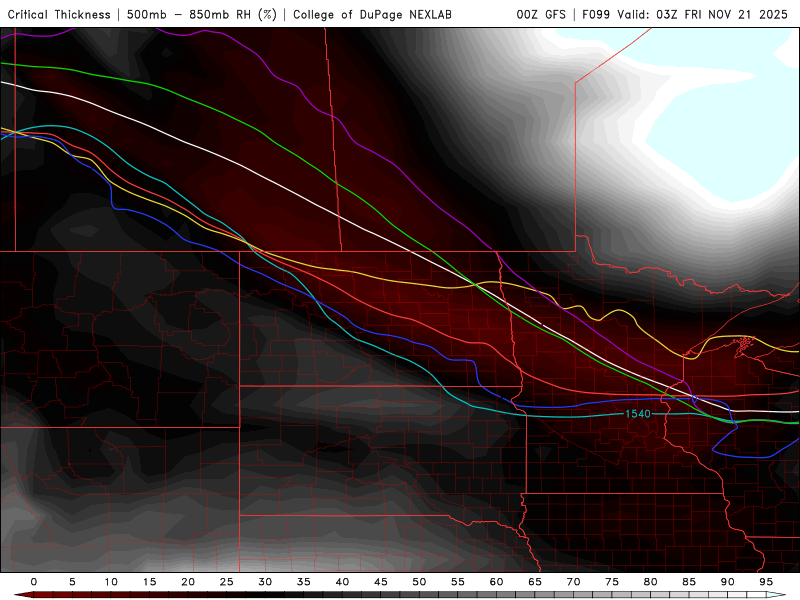The width and height of the screenshot is (800, 600).
Task: Click the "40" color scale number
Action: [x=342, y=582]
